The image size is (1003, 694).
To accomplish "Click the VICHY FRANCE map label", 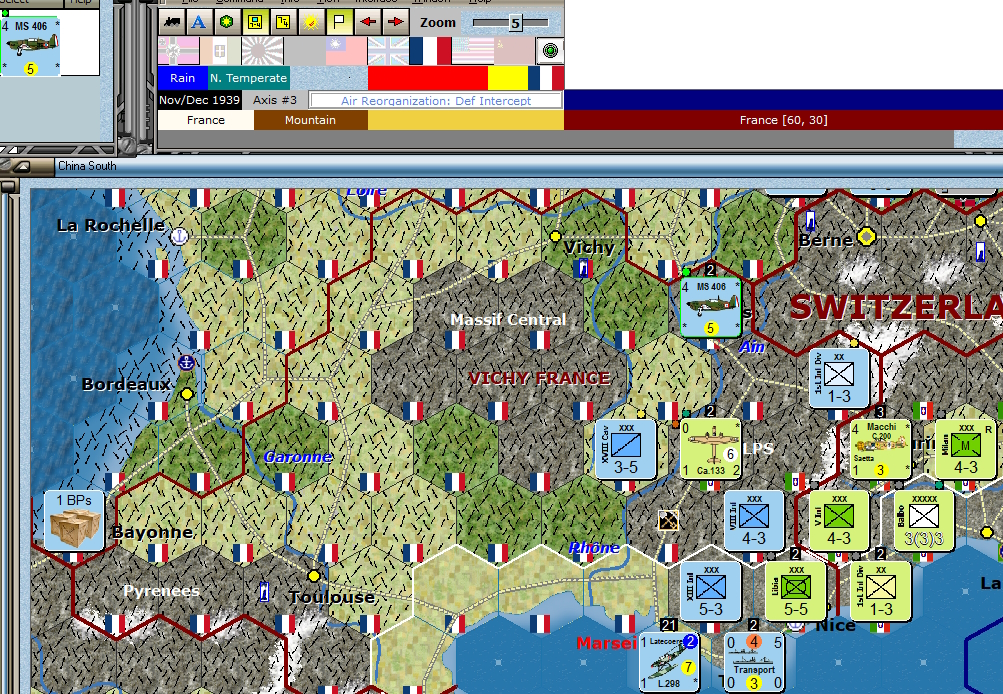I will point(539,378).
